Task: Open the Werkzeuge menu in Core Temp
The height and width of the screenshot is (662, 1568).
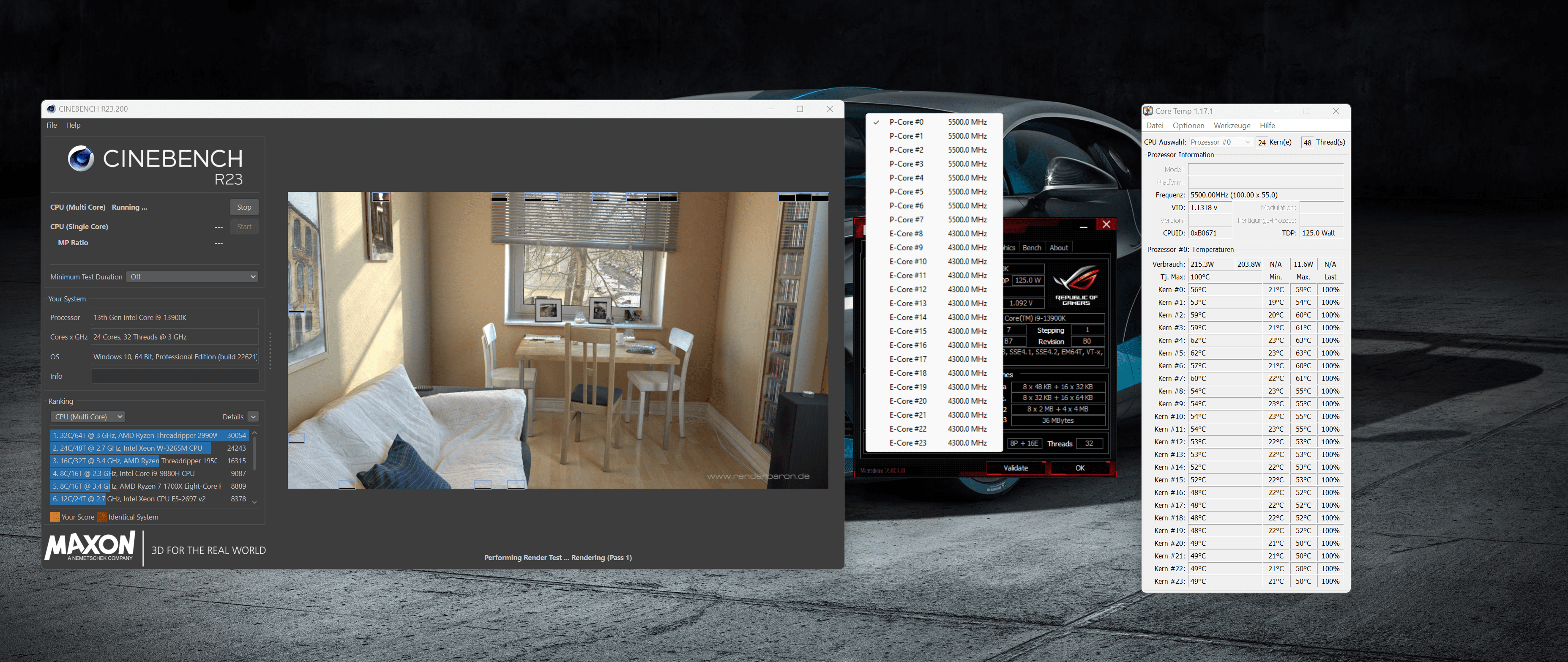Action: click(1232, 126)
